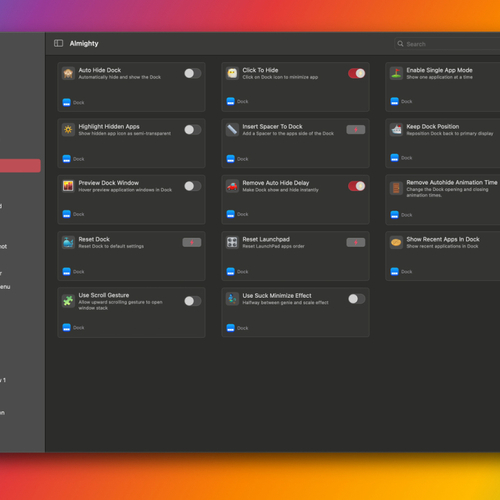Focus the Search input field
The image size is (500, 500).
click(447, 44)
